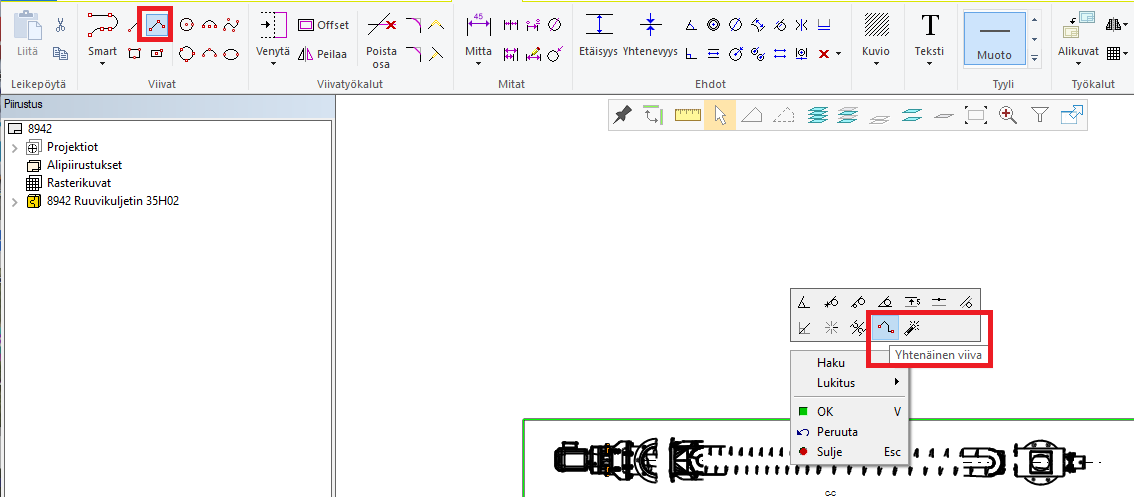Toggle the arrow selection cursor mode
Image resolution: width=1134 pixels, height=497 pixels.
point(719,116)
